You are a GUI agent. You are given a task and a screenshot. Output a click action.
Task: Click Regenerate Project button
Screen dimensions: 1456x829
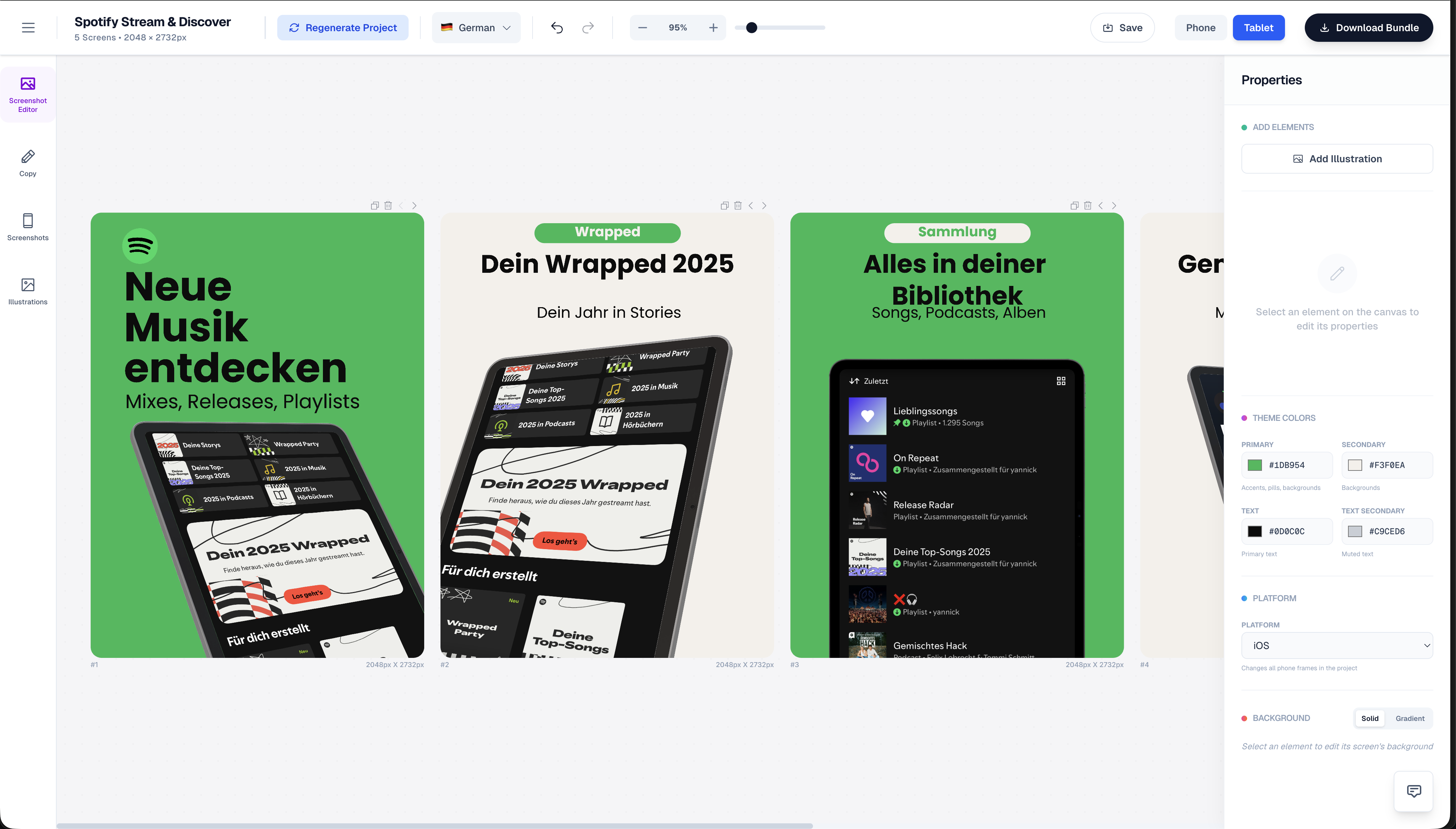pos(342,27)
